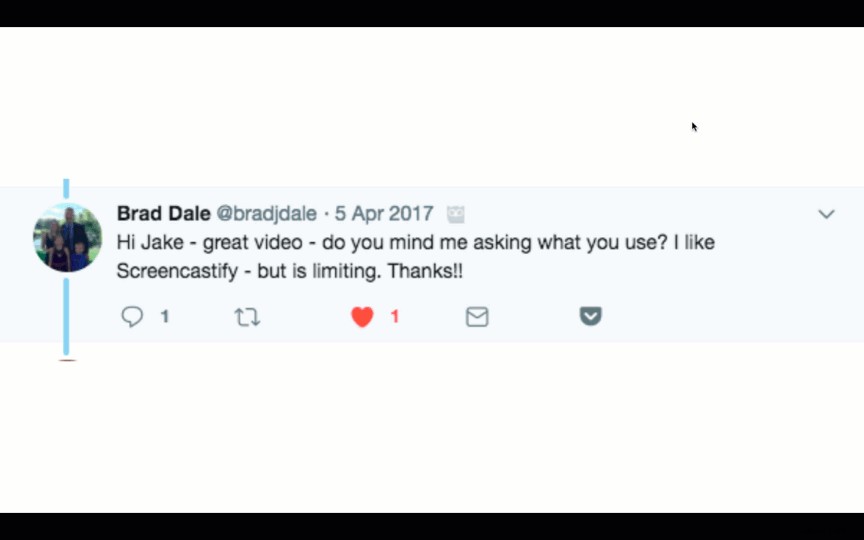Click the reply speech bubble icon

132,317
